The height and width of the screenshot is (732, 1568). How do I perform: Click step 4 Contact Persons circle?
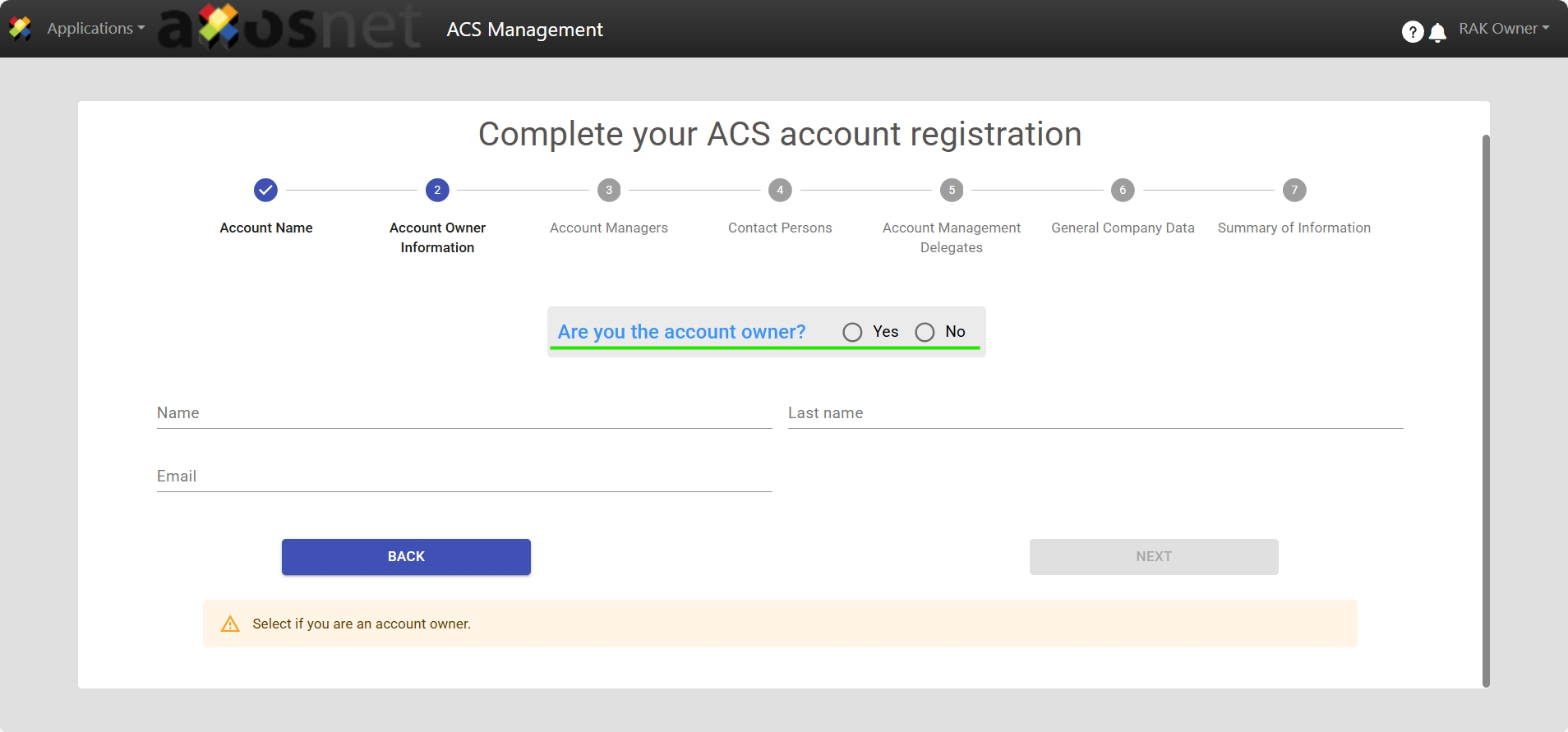click(780, 190)
